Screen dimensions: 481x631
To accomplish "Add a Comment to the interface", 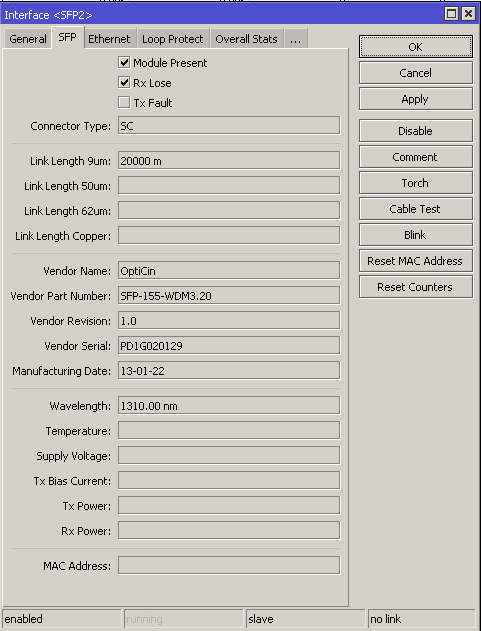I will click(416, 157).
